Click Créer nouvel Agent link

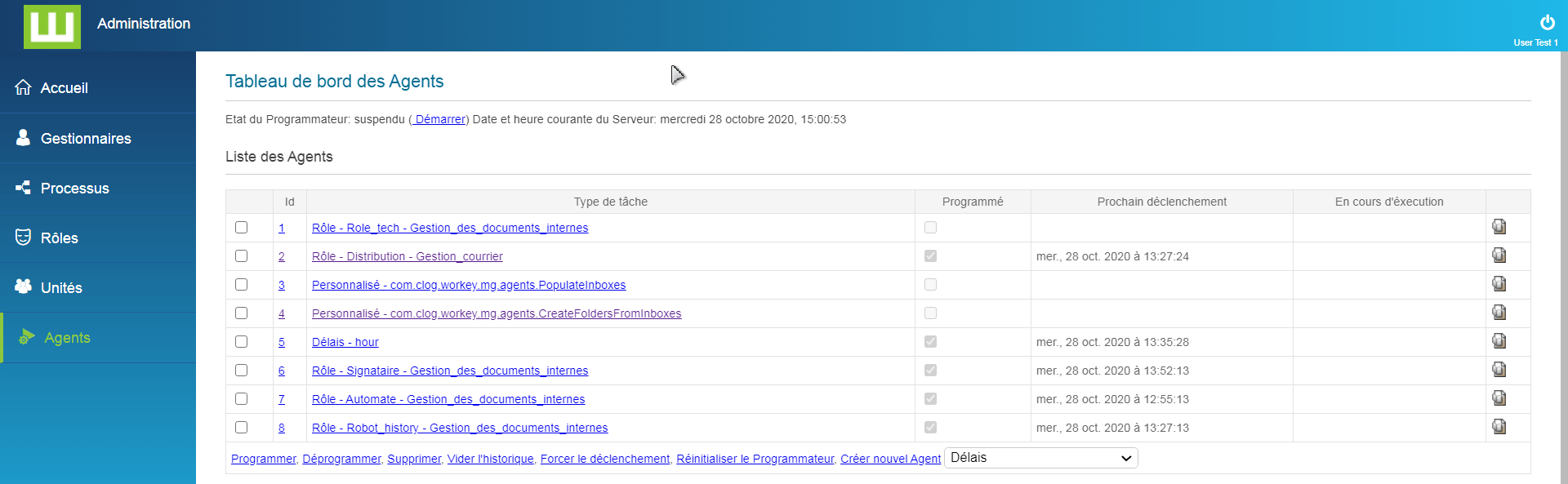[890, 459]
